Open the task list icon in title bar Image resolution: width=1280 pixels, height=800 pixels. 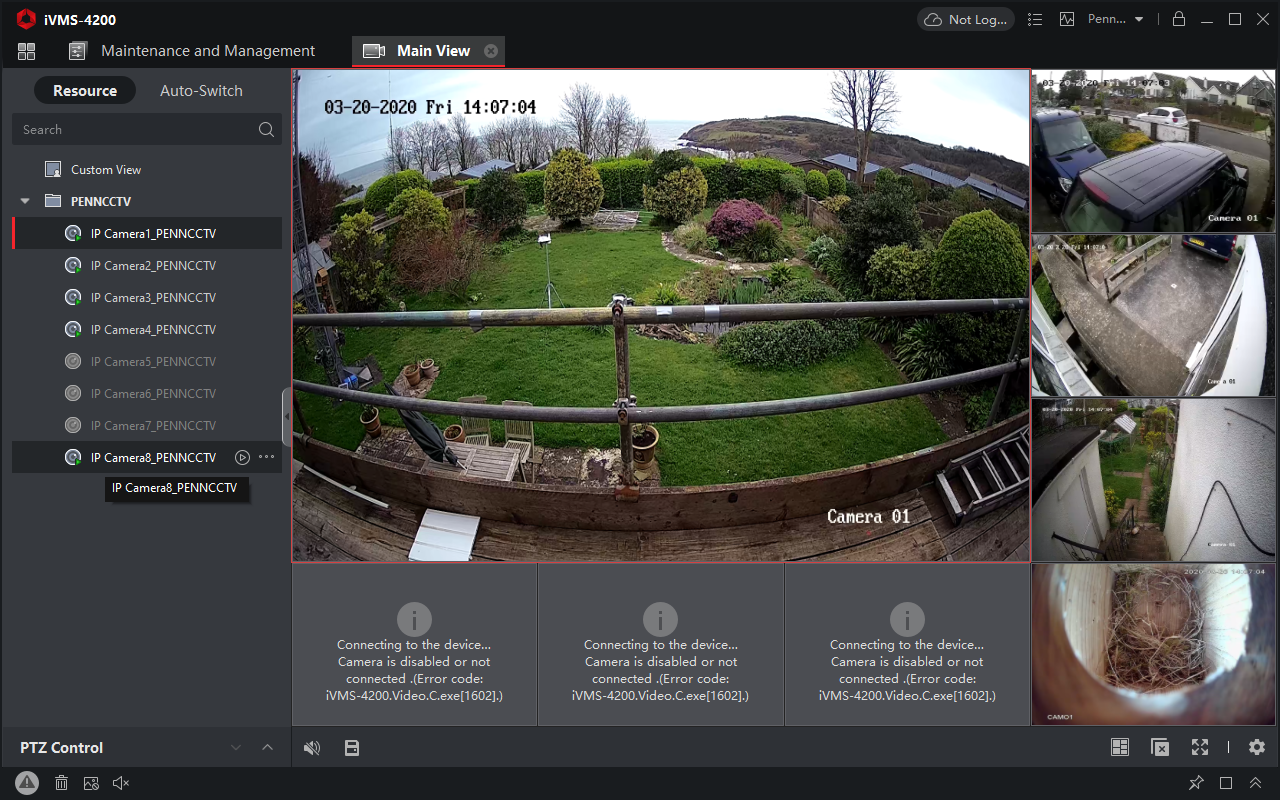[x=1035, y=19]
